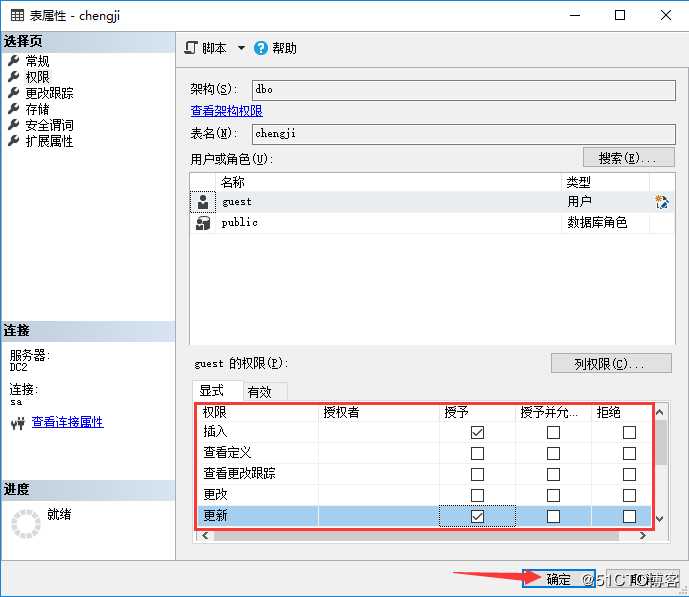The width and height of the screenshot is (689, 597).
Task: Click the 存储 page wrench icon
Action: tap(14, 108)
